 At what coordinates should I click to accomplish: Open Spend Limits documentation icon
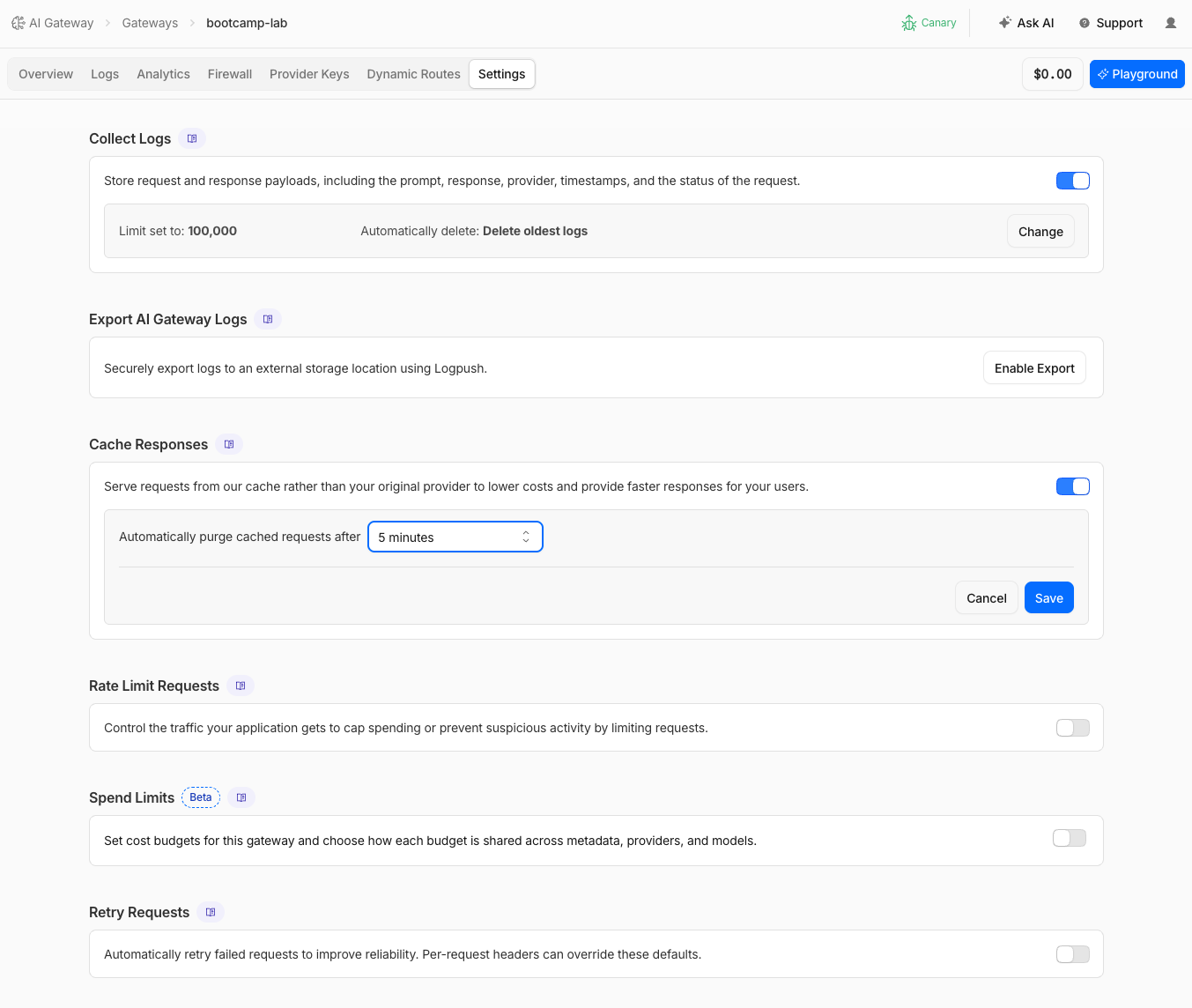coord(241,797)
